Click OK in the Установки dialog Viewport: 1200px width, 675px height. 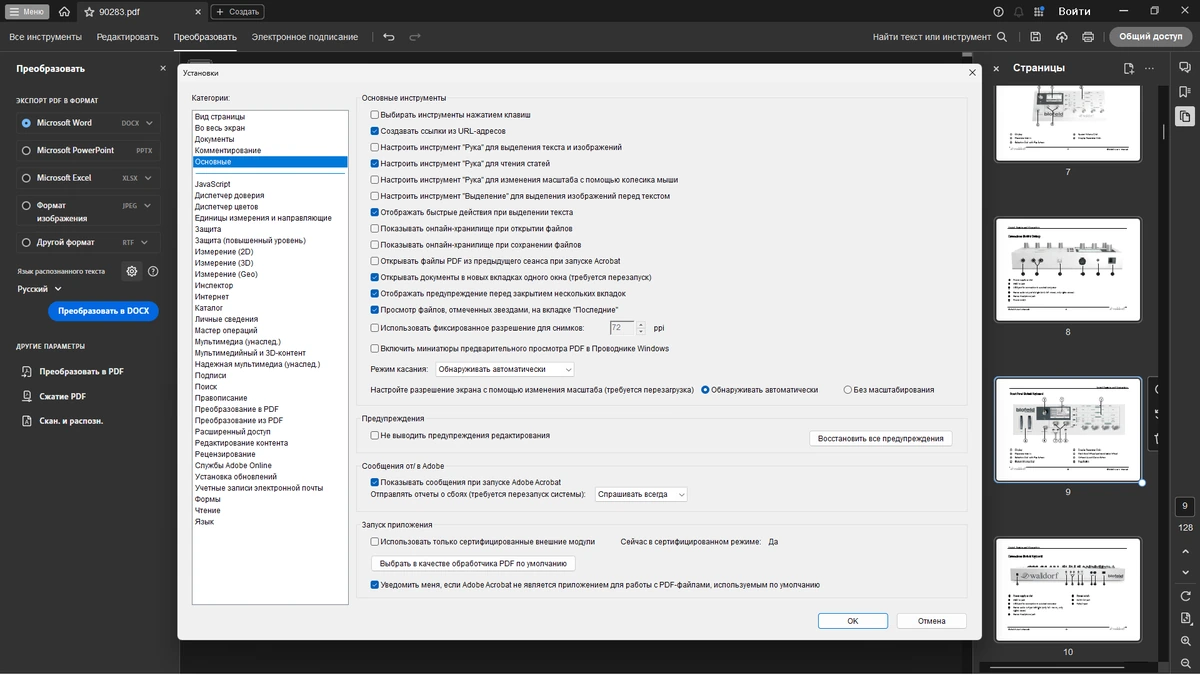tap(853, 621)
